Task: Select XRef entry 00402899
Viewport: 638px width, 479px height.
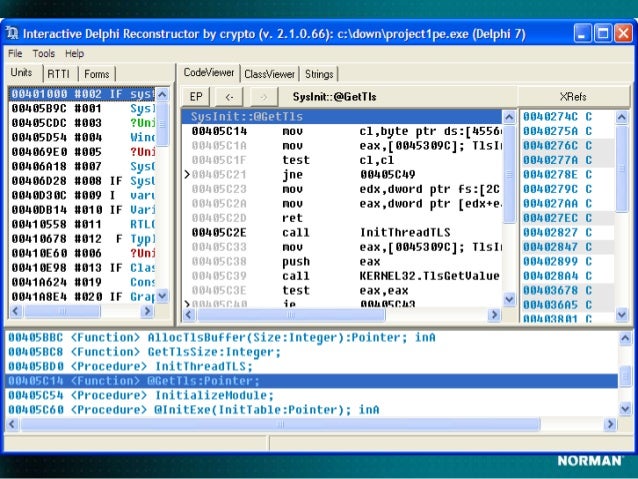Action: tap(568, 262)
